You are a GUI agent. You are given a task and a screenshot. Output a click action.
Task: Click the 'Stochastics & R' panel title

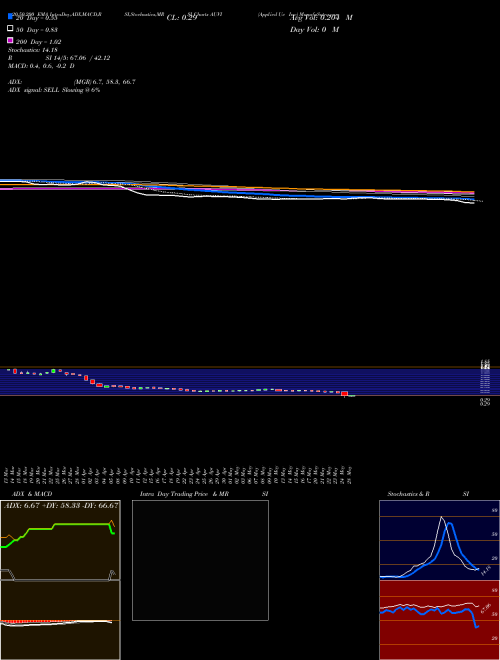point(408,494)
